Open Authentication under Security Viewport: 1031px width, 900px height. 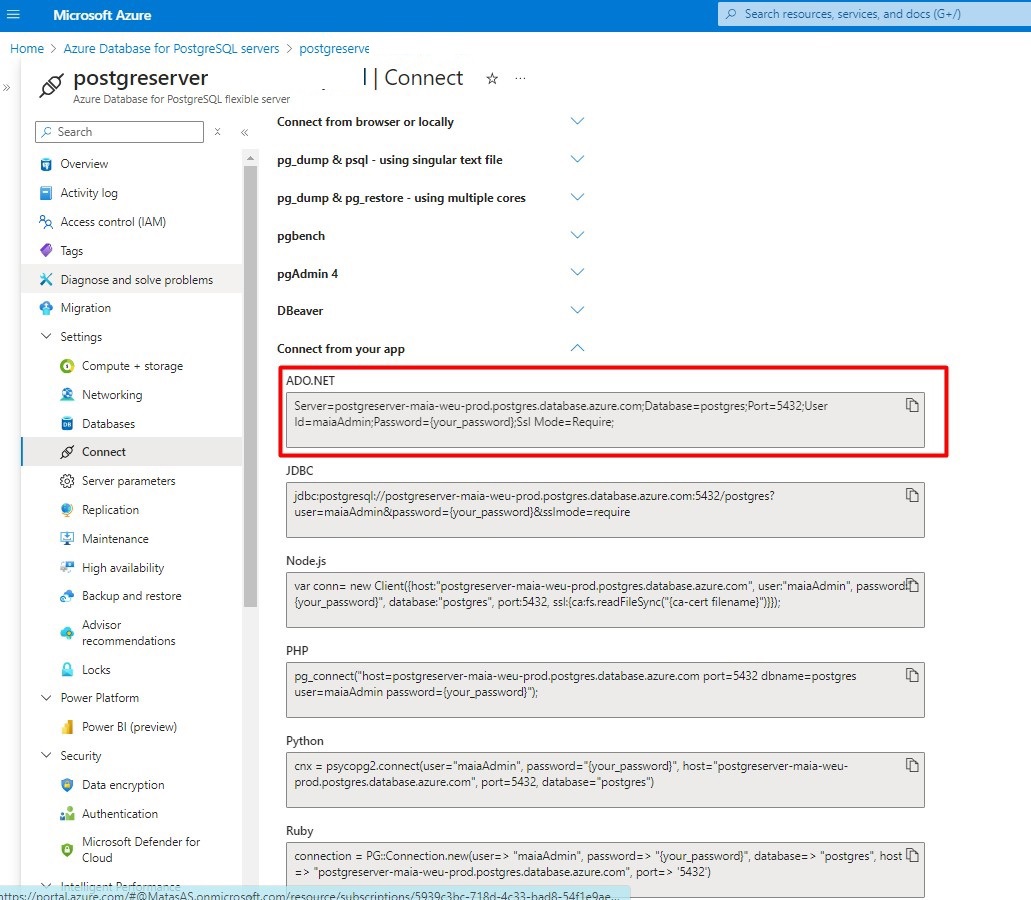point(120,814)
